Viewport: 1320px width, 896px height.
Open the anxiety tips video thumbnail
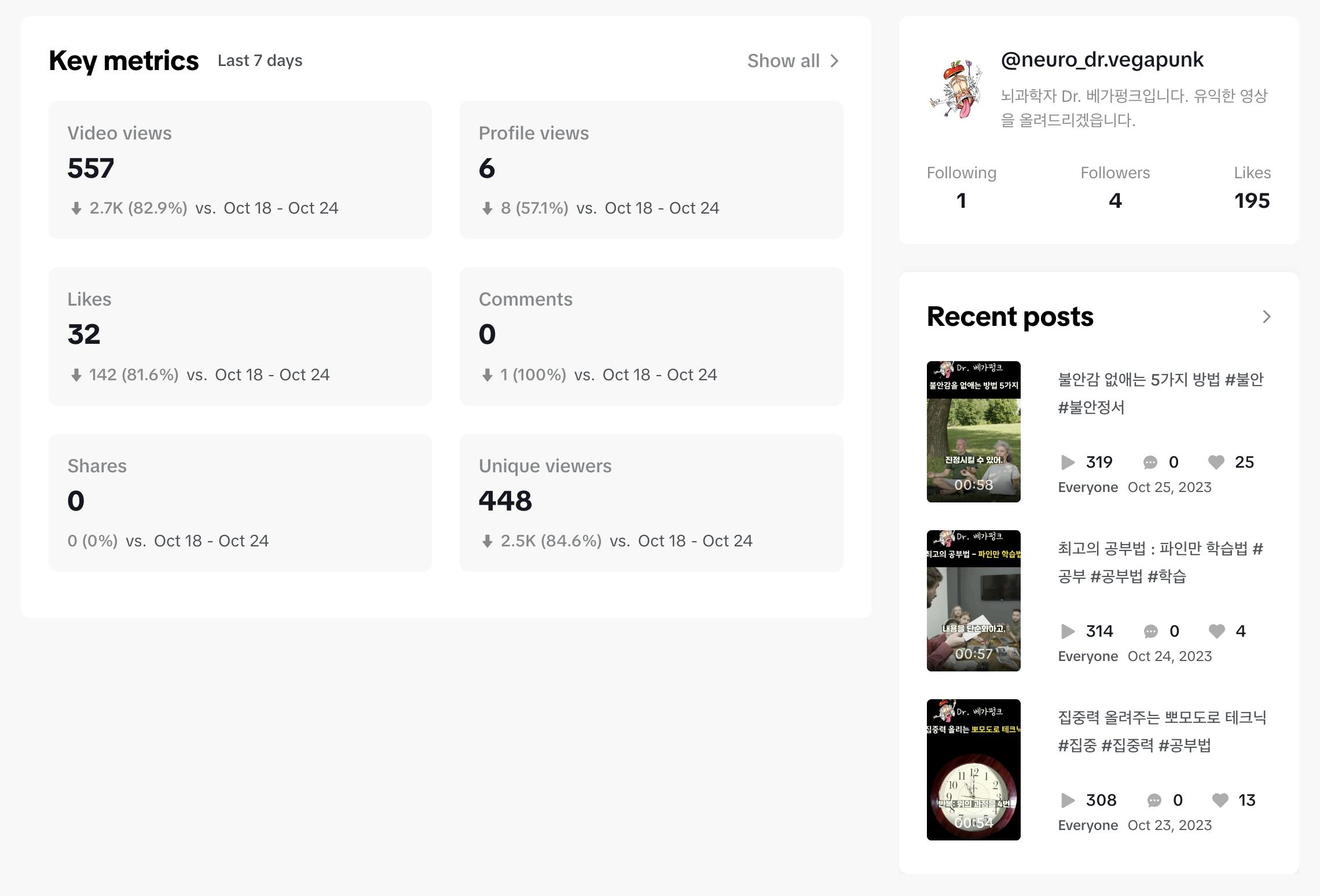coord(973,432)
